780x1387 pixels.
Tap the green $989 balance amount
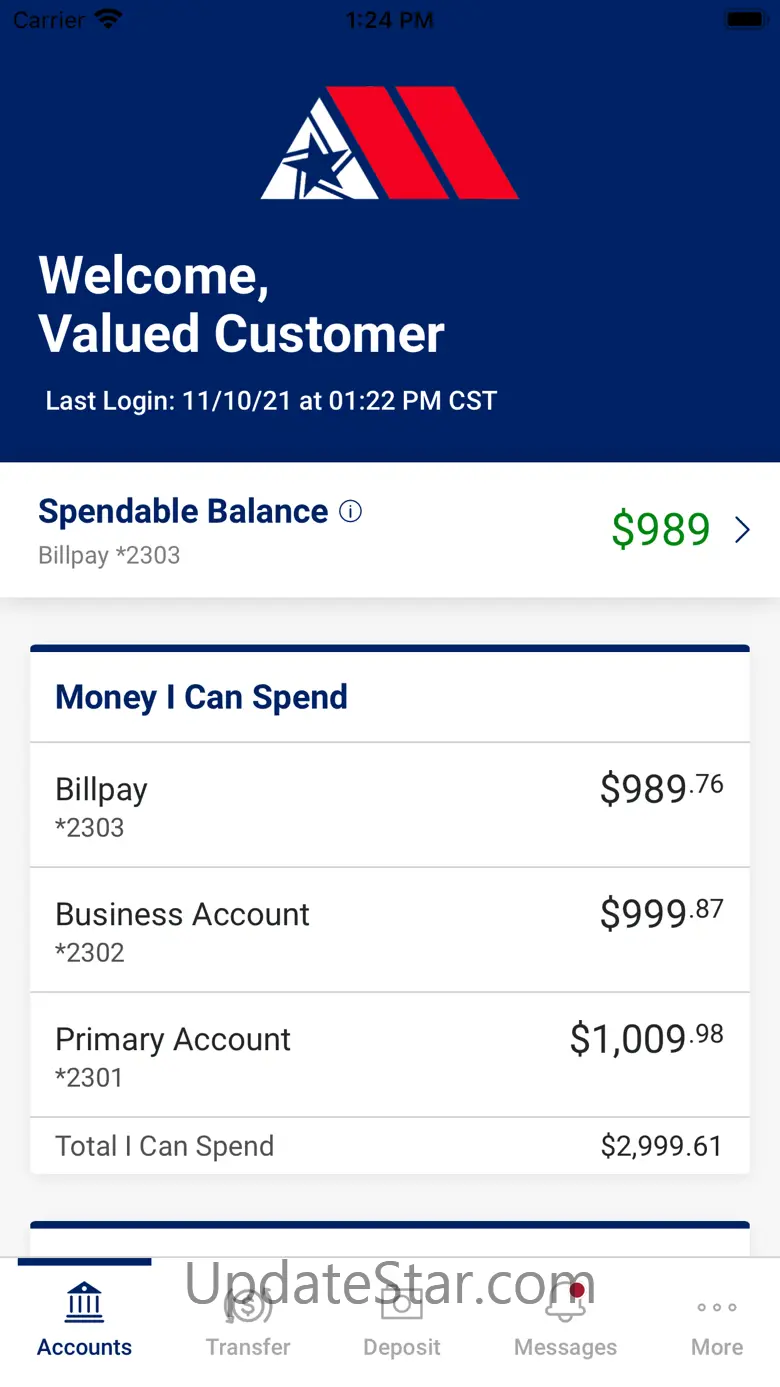pyautogui.click(x=661, y=530)
